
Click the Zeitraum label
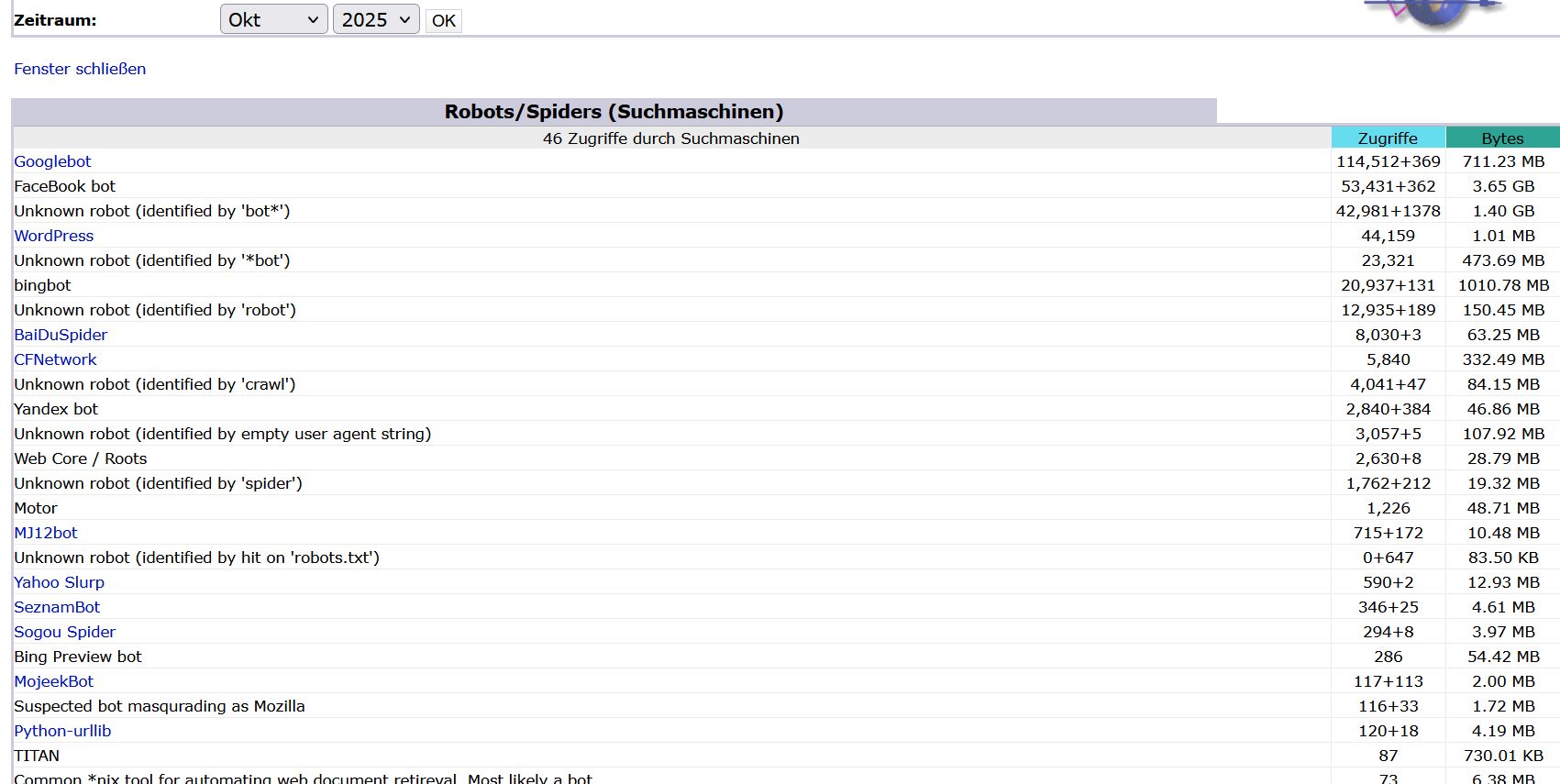pos(55,20)
